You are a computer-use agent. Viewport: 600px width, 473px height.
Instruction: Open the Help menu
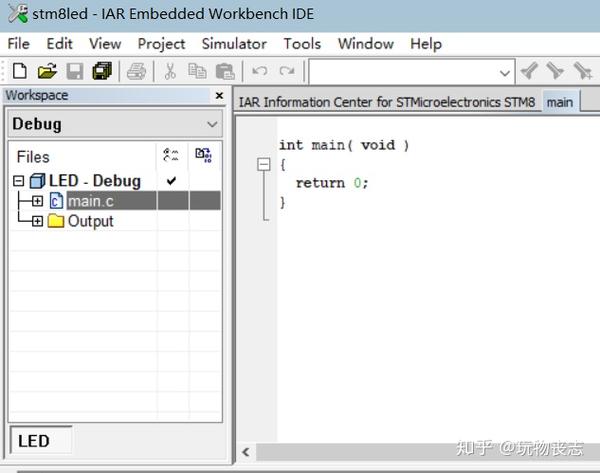point(426,44)
